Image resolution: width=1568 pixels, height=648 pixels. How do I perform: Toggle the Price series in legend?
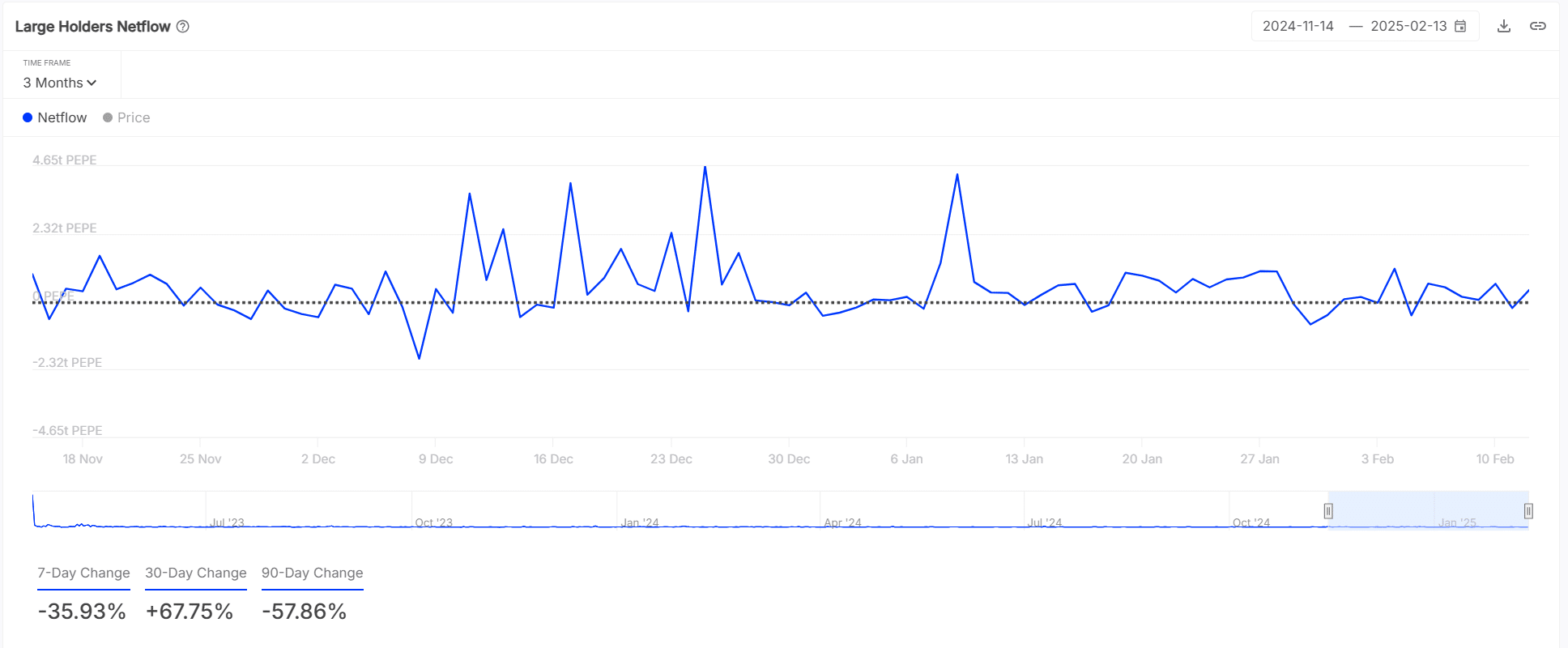click(126, 117)
